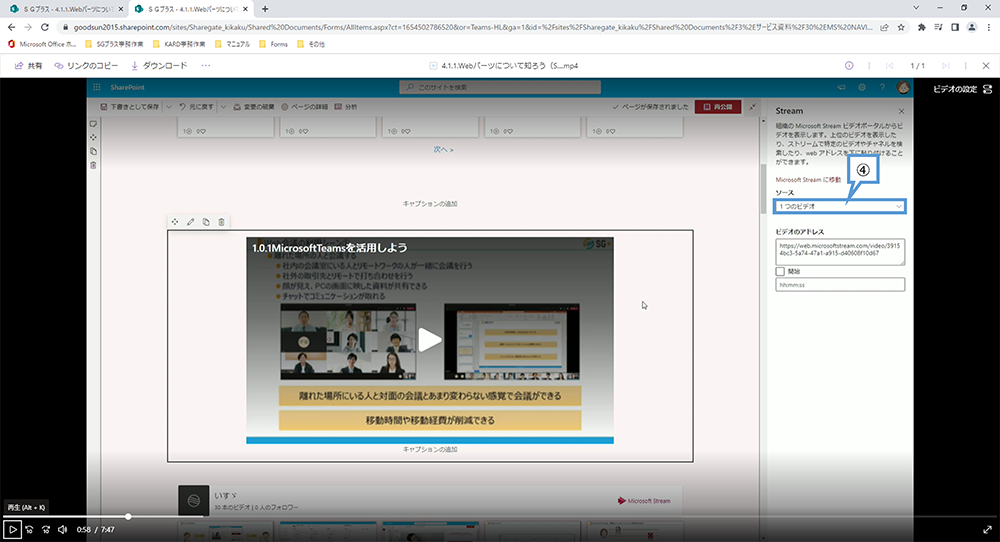Open a new browser tab
This screenshot has width=1000, height=542.
265,9
